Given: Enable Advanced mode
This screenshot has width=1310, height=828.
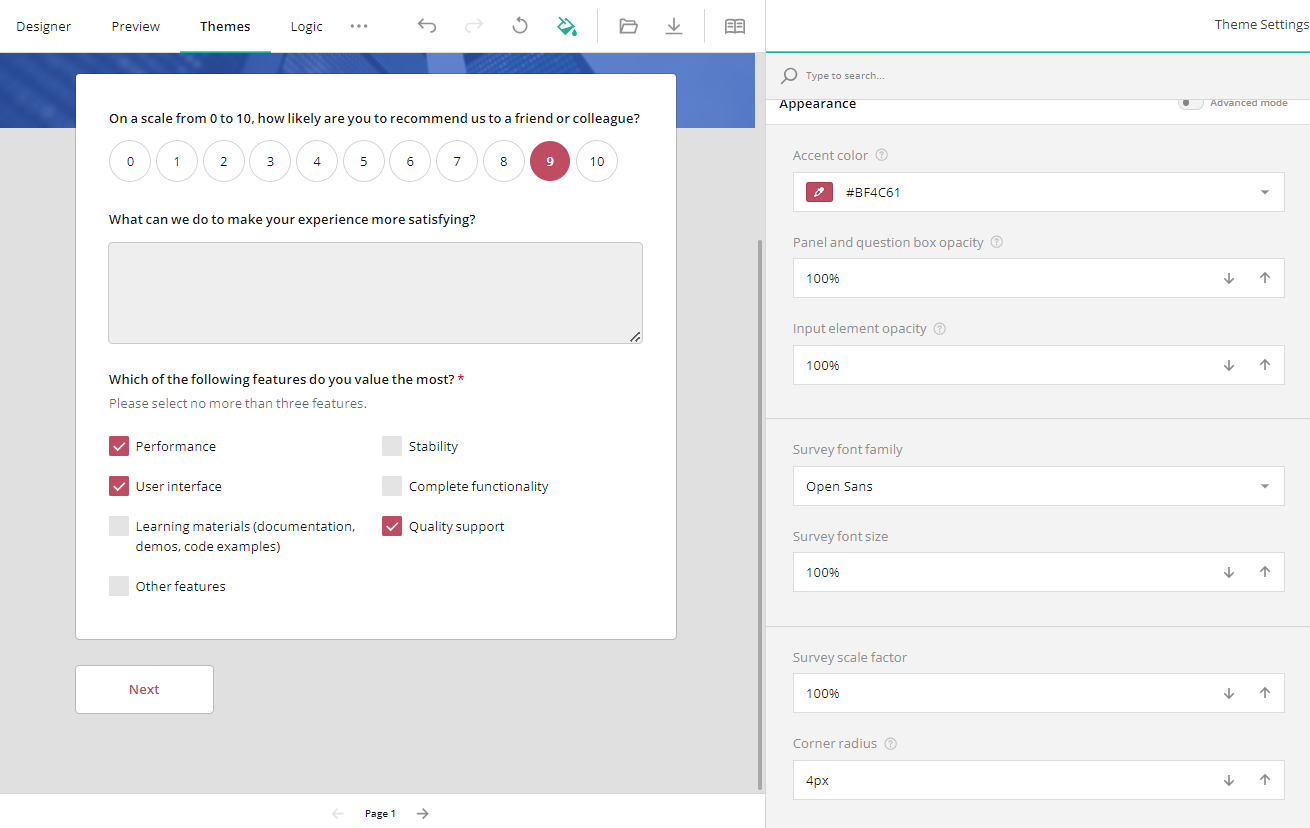Looking at the screenshot, I should coord(1190,102).
